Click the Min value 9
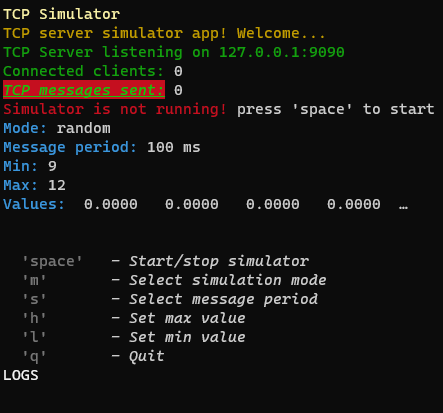443x413 pixels. tap(52, 166)
